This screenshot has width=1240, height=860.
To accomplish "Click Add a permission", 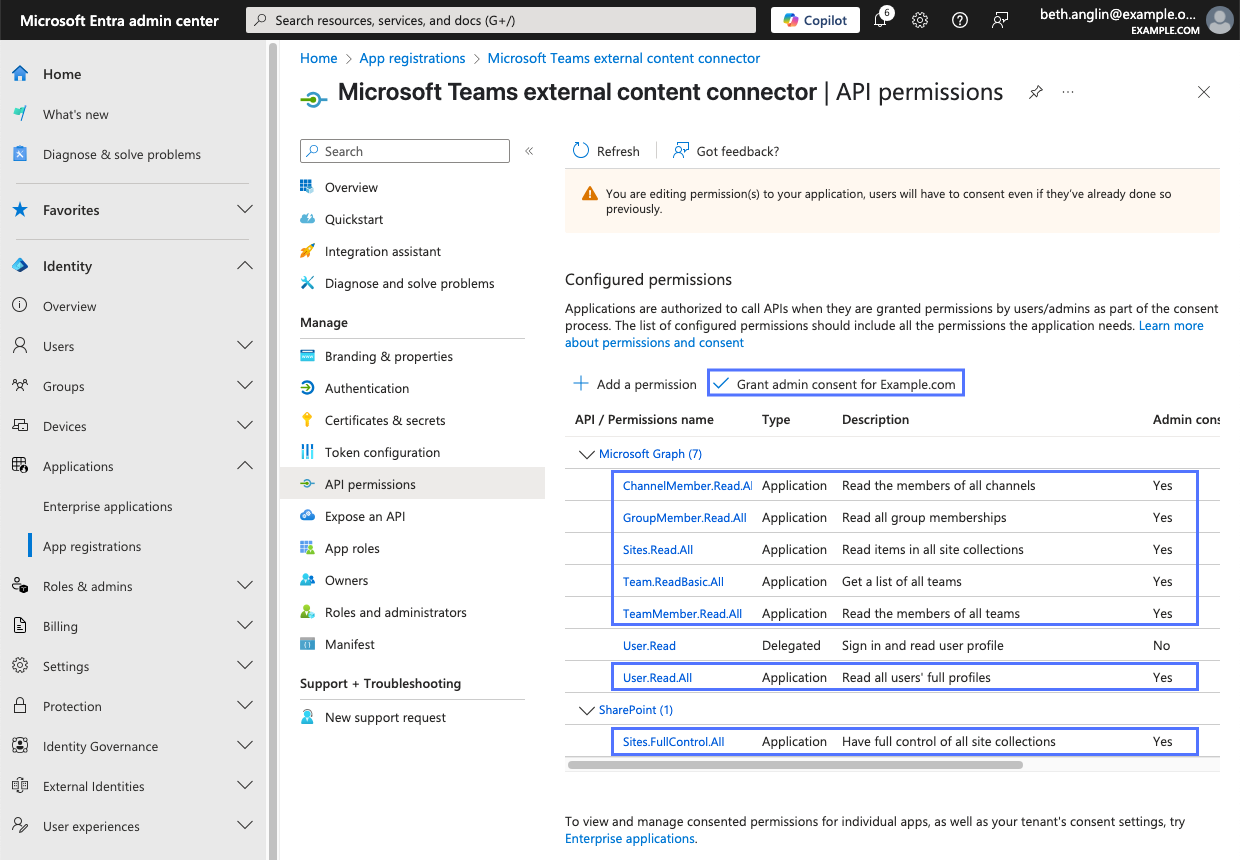I will [x=634, y=384].
